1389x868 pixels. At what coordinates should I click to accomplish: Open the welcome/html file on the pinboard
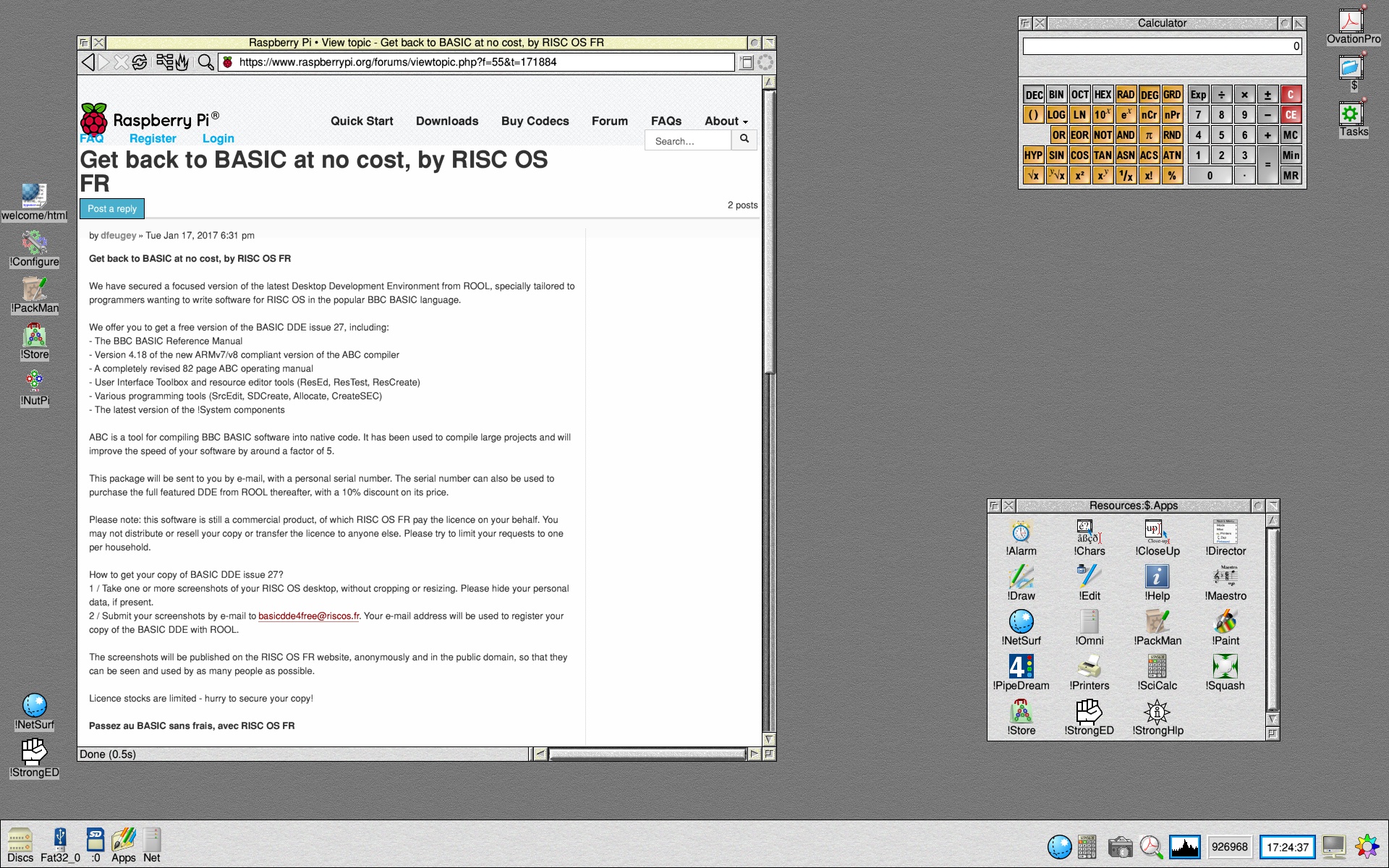(34, 203)
